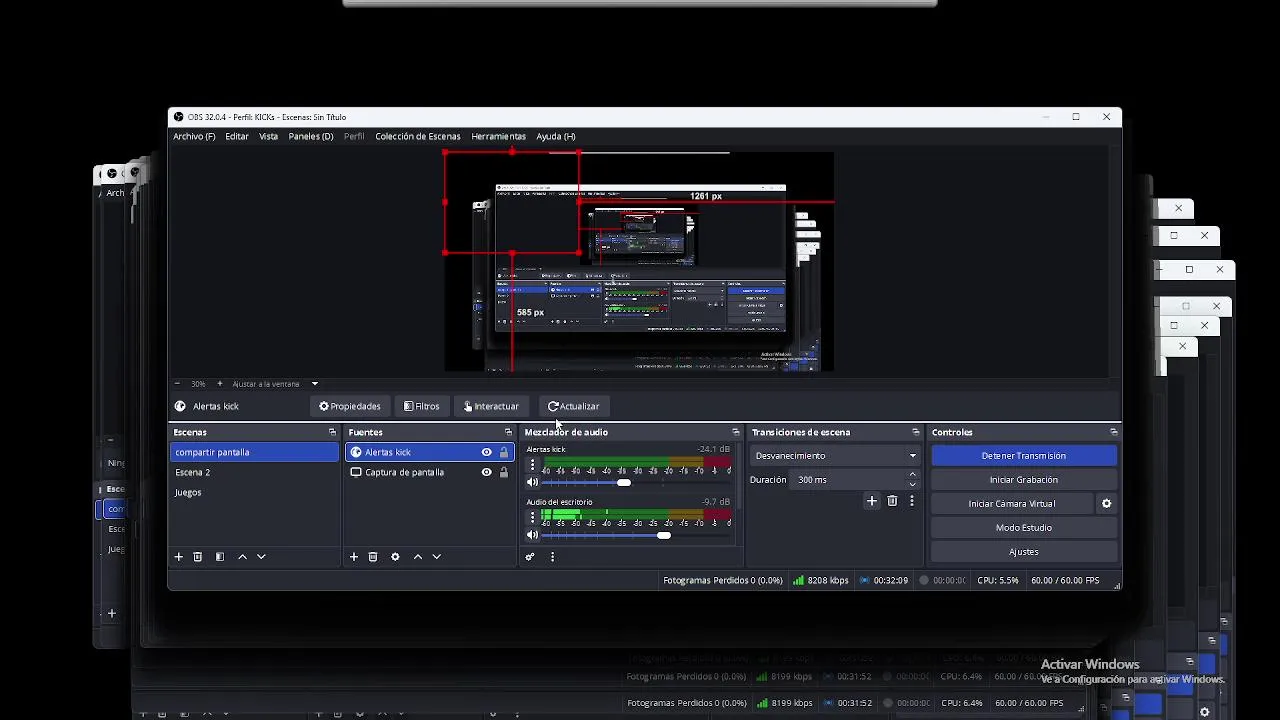Zoom in the preview with plus icon
The height and width of the screenshot is (720, 1280).
coord(220,384)
